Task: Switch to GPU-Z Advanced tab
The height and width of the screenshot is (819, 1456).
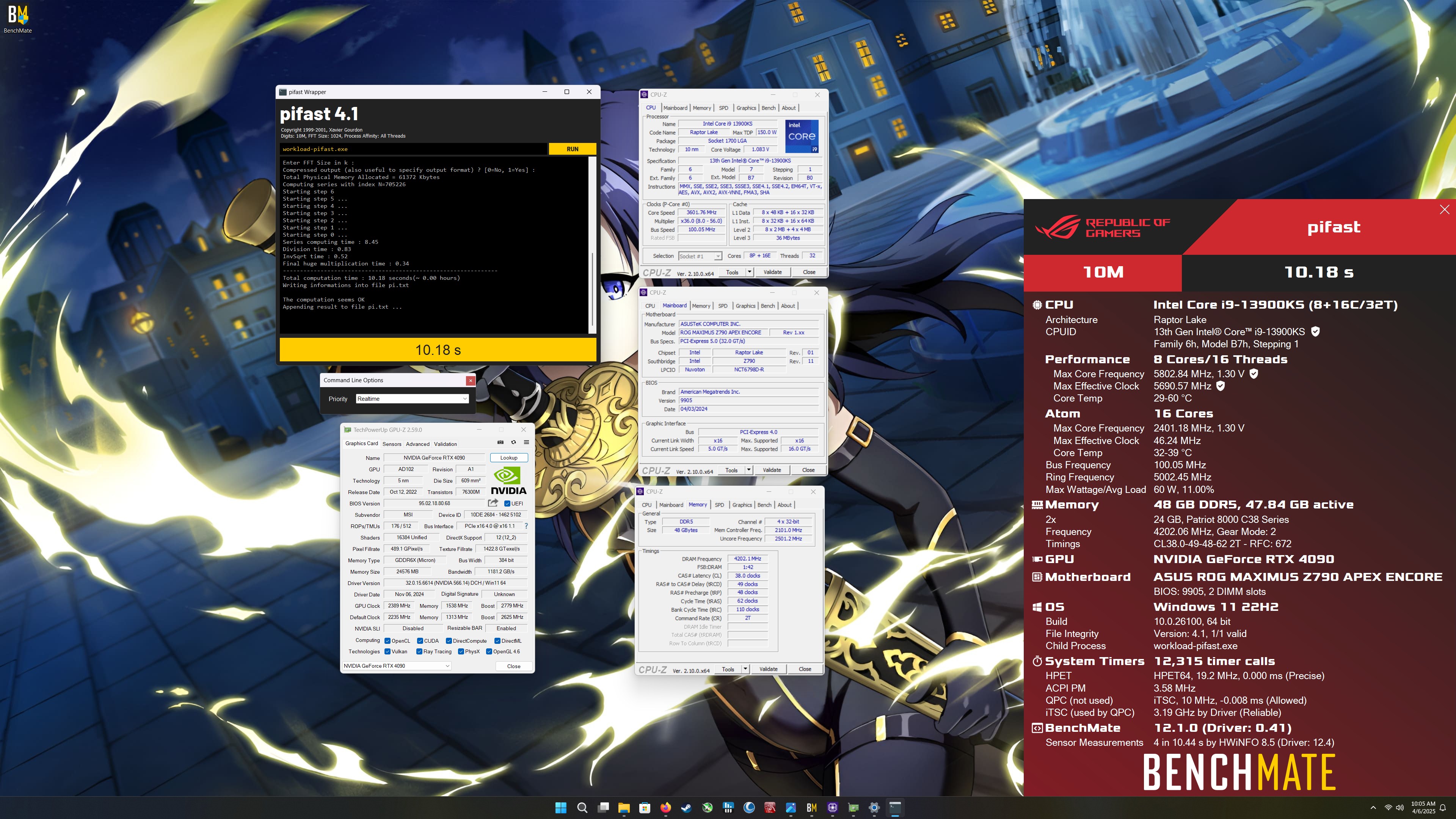Action: 418,444
